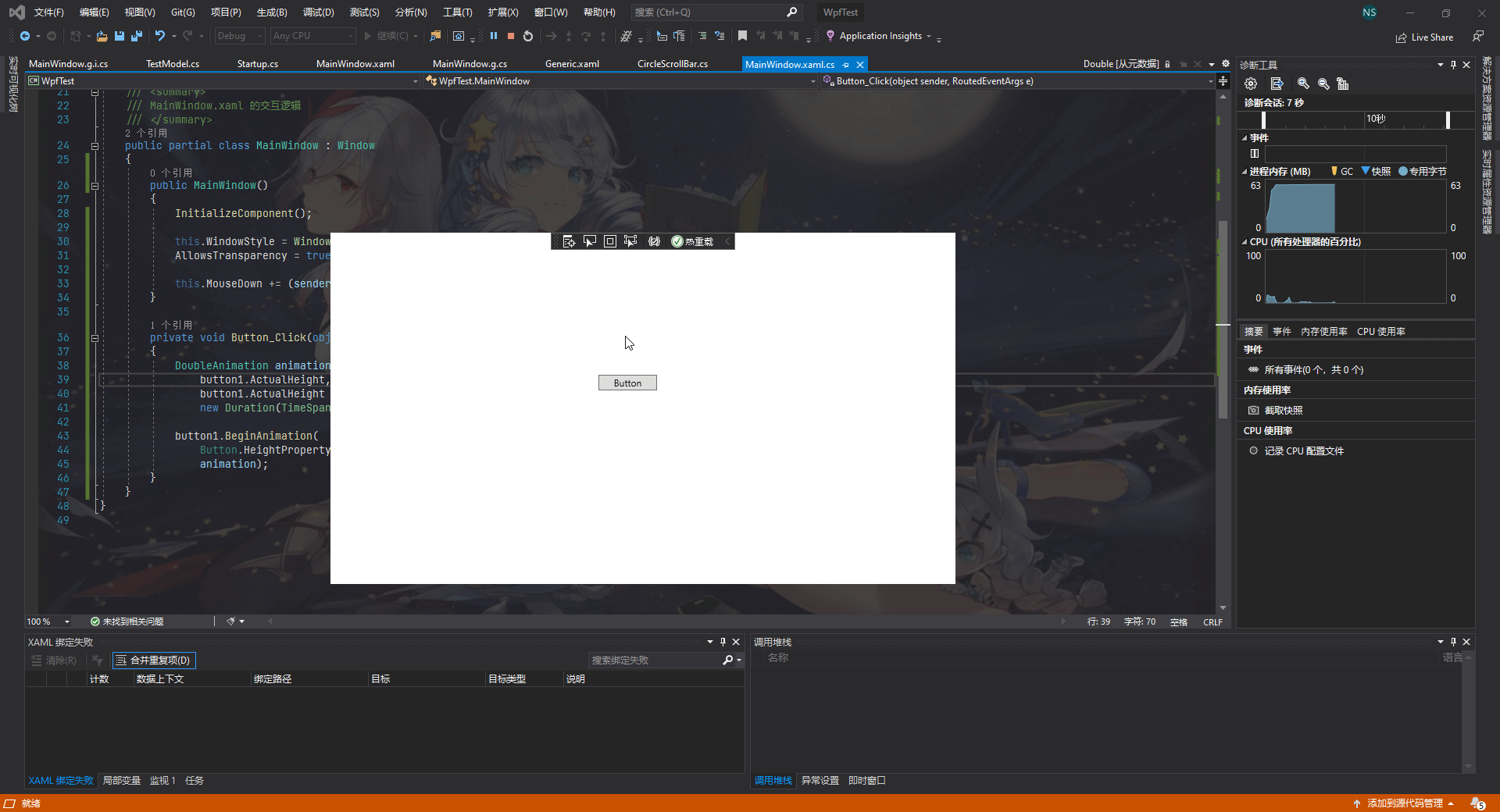
Task: Click 合并重复项(D) in XAML binding failures panel
Action: coord(153,661)
